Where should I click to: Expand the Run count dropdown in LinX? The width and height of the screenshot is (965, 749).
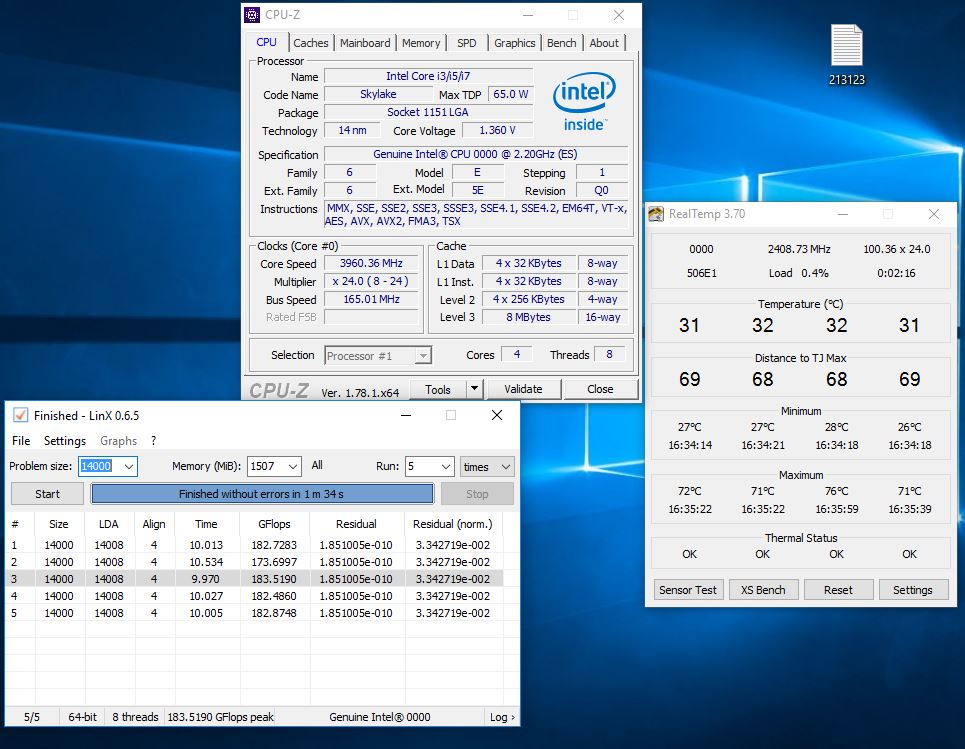pos(446,467)
